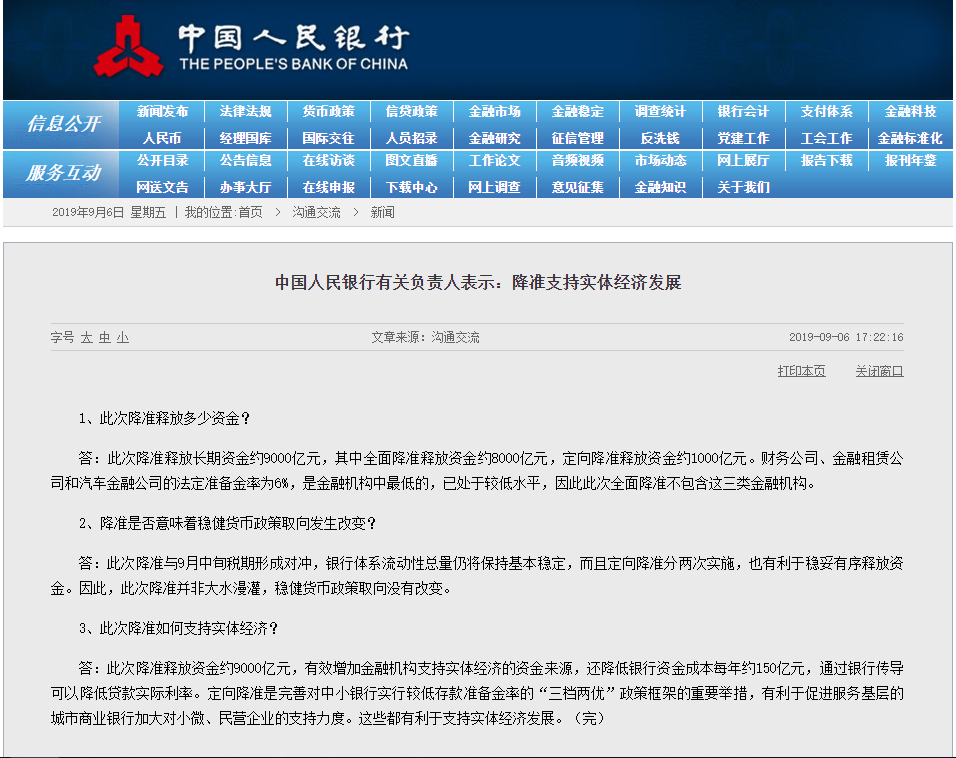The width and height of the screenshot is (956, 758).
Task: Click the People's Bank of China logo
Action: click(x=250, y=47)
